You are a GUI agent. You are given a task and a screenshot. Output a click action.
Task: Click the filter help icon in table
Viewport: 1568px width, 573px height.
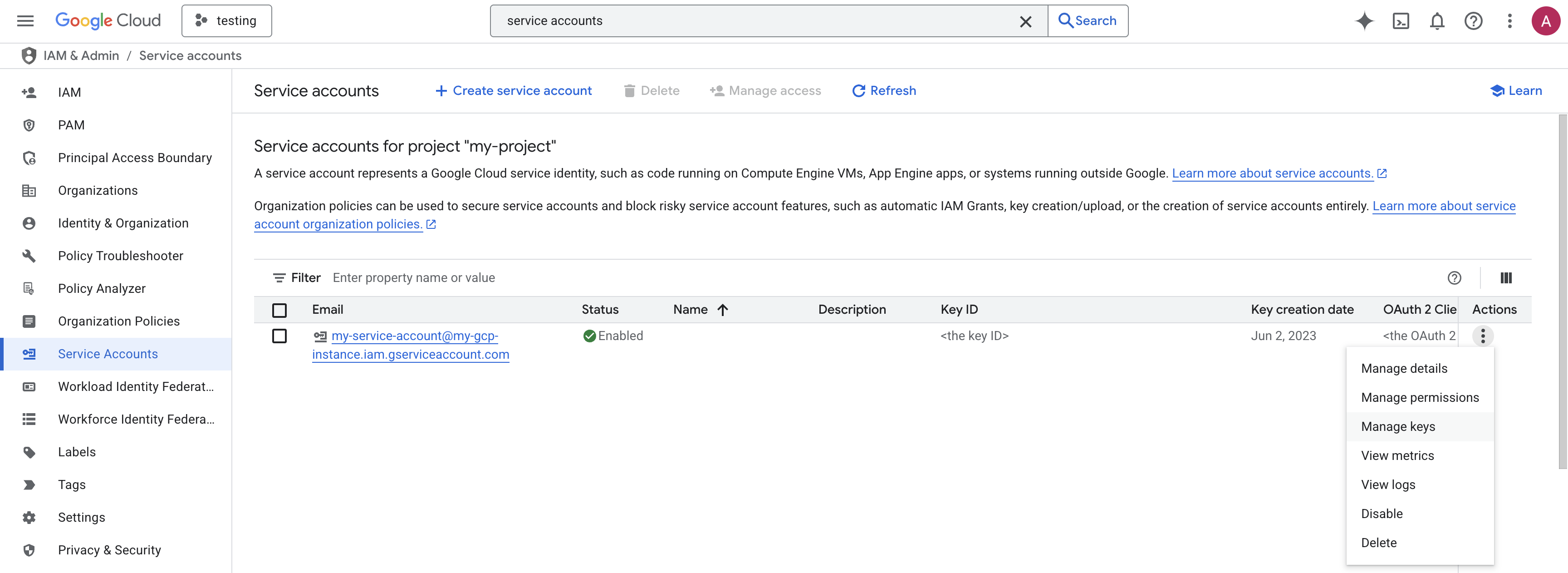[1454, 278]
